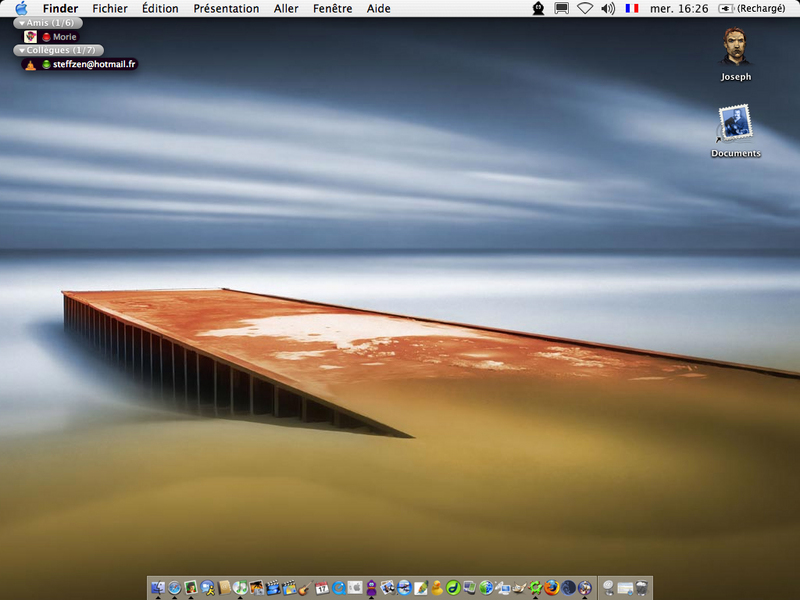The height and width of the screenshot is (600, 800).
Task: Open the pencil-and-paper text editor Dock icon
Action: (x=420, y=588)
